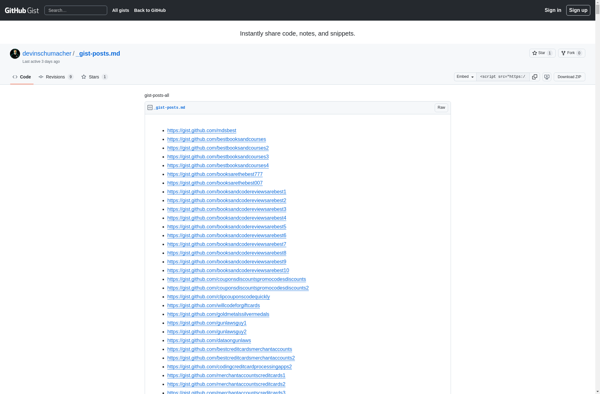Viewport: 600px width, 394px height.
Task: Click the open in desktop icon
Action: click(x=547, y=77)
